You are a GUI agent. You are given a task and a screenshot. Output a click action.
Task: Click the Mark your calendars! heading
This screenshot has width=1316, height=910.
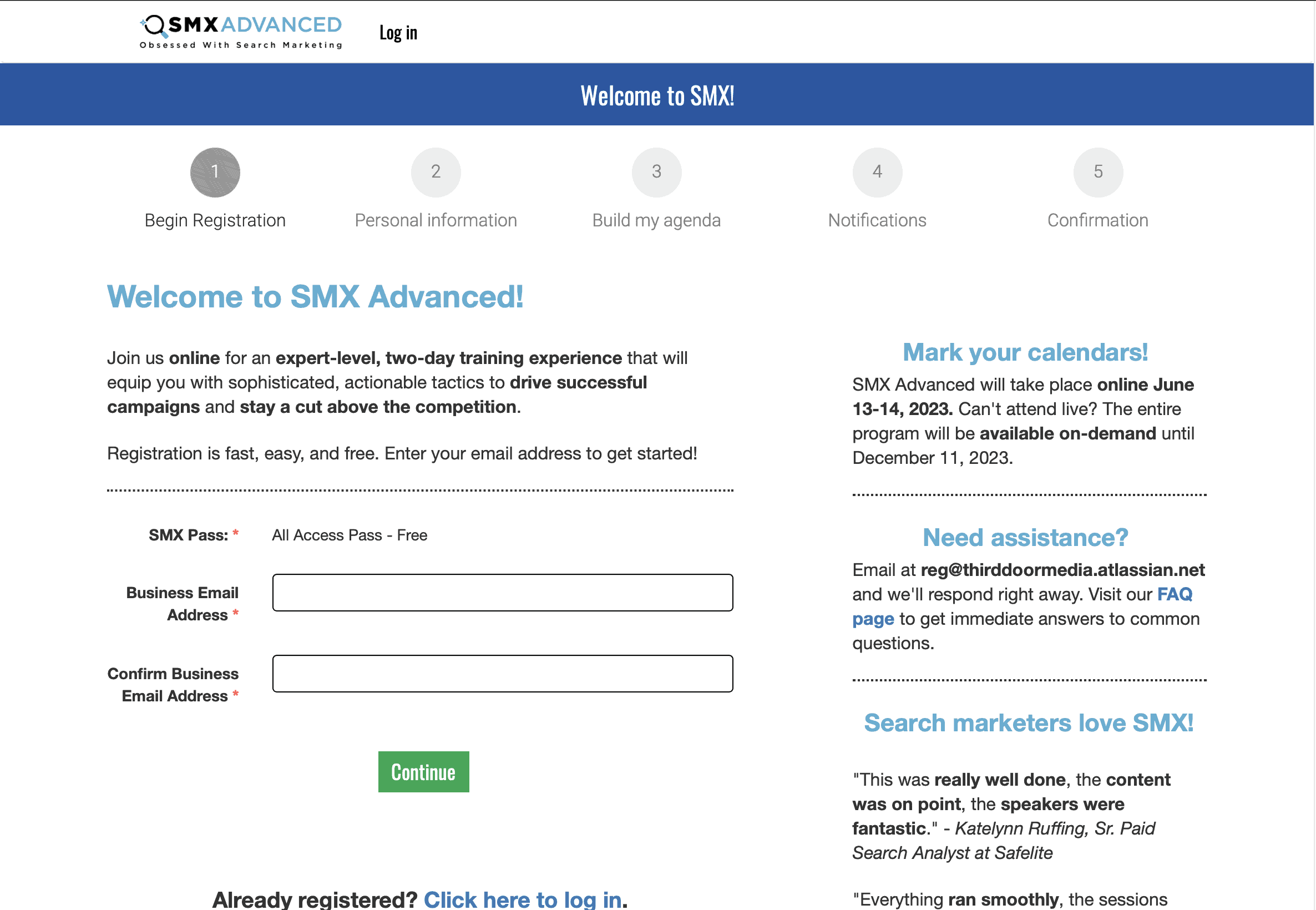[x=1025, y=352]
